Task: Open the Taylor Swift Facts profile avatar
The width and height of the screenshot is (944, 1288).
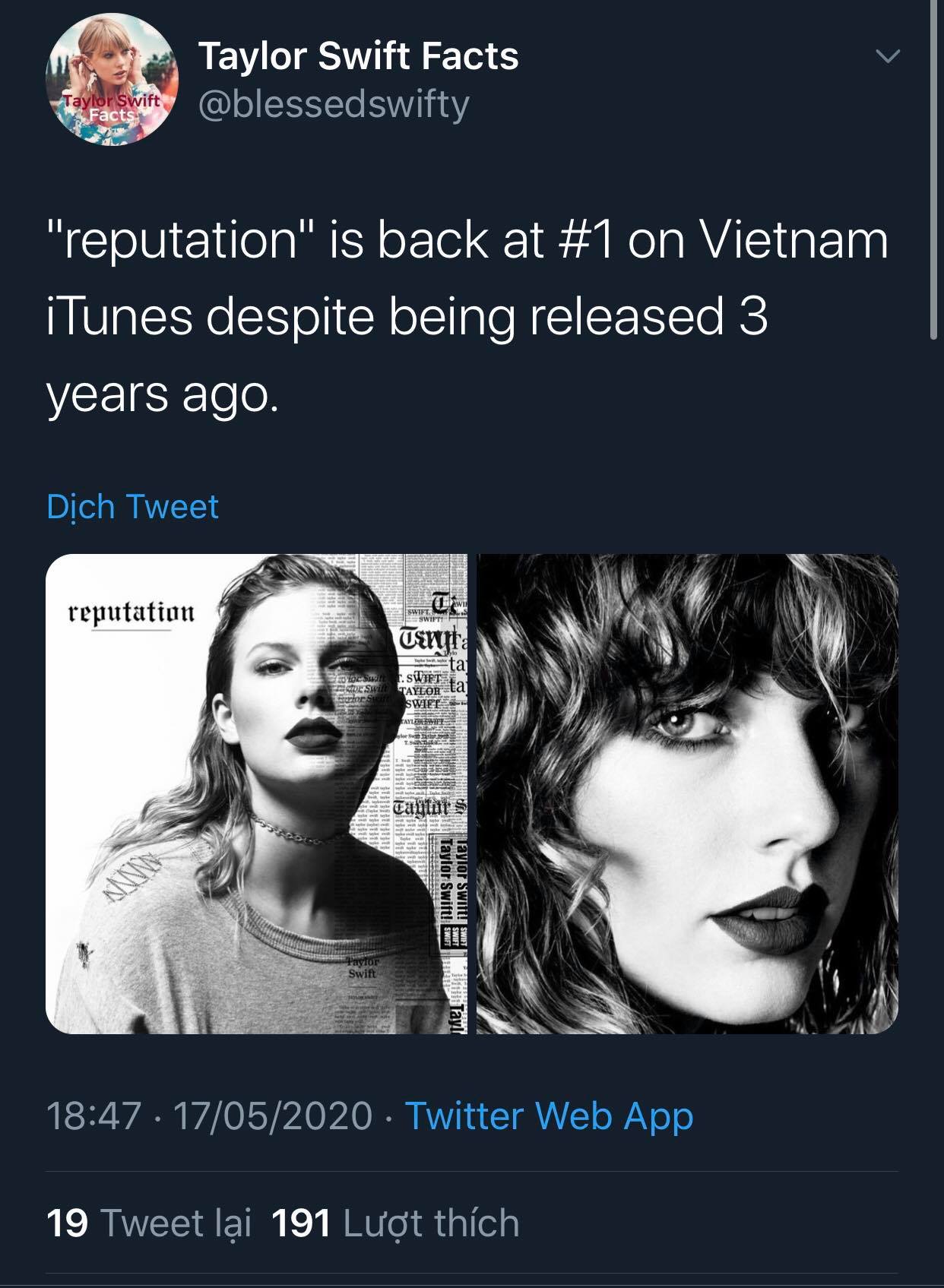Action: tap(113, 79)
